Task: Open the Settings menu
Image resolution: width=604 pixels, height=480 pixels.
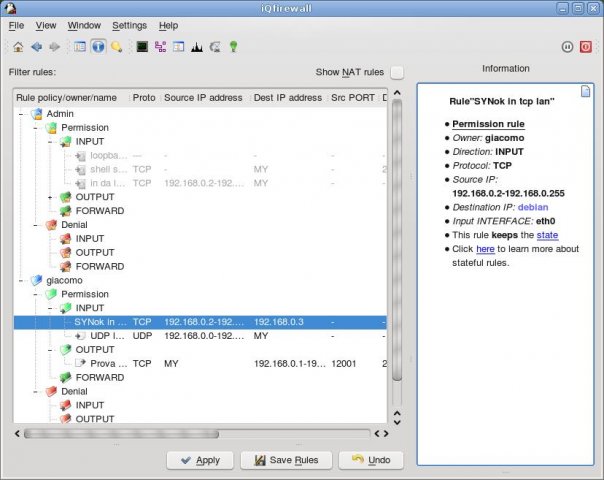Action: pyautogui.click(x=129, y=25)
